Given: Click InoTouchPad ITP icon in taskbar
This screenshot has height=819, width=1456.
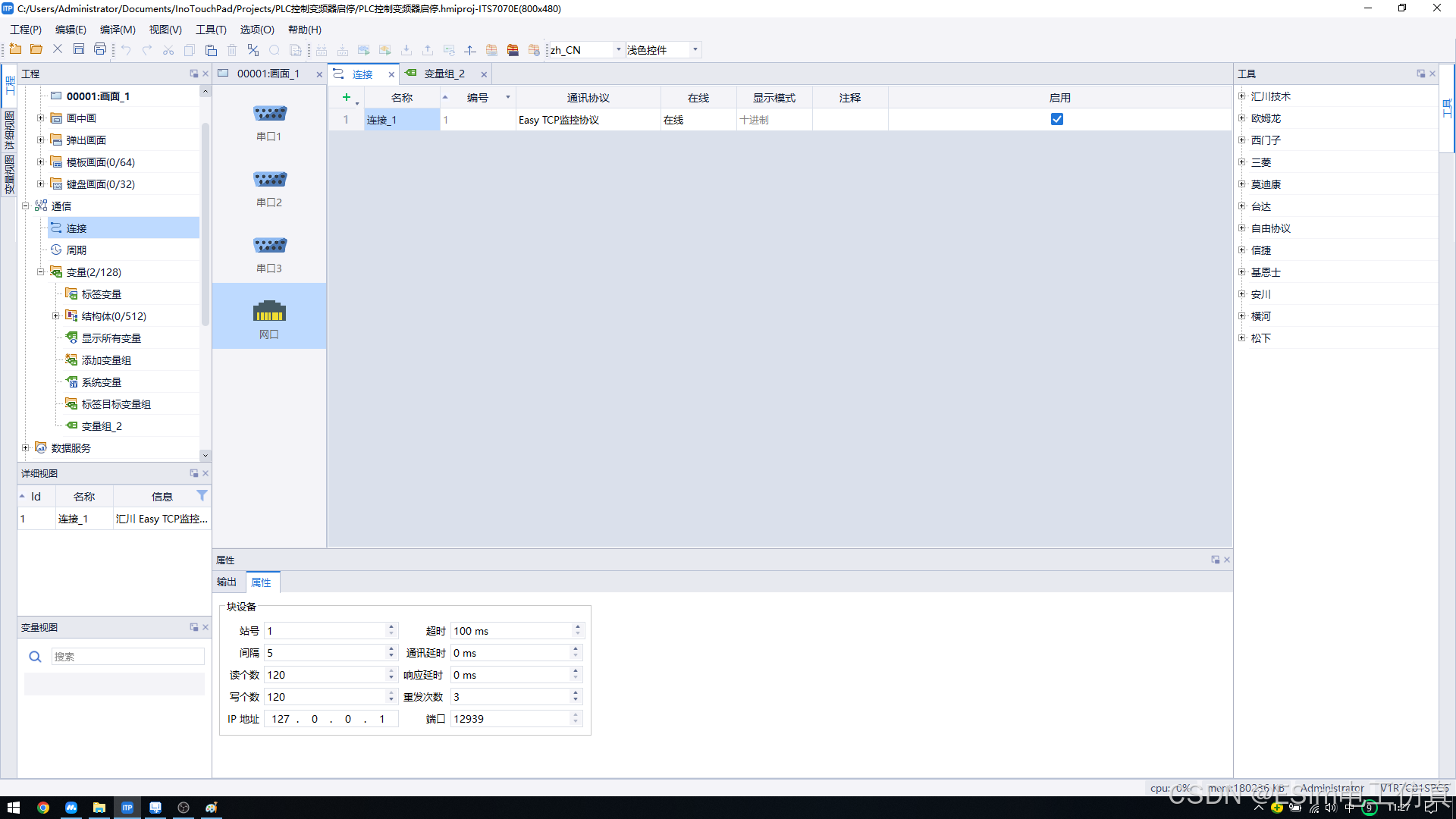Looking at the screenshot, I should tap(127, 808).
